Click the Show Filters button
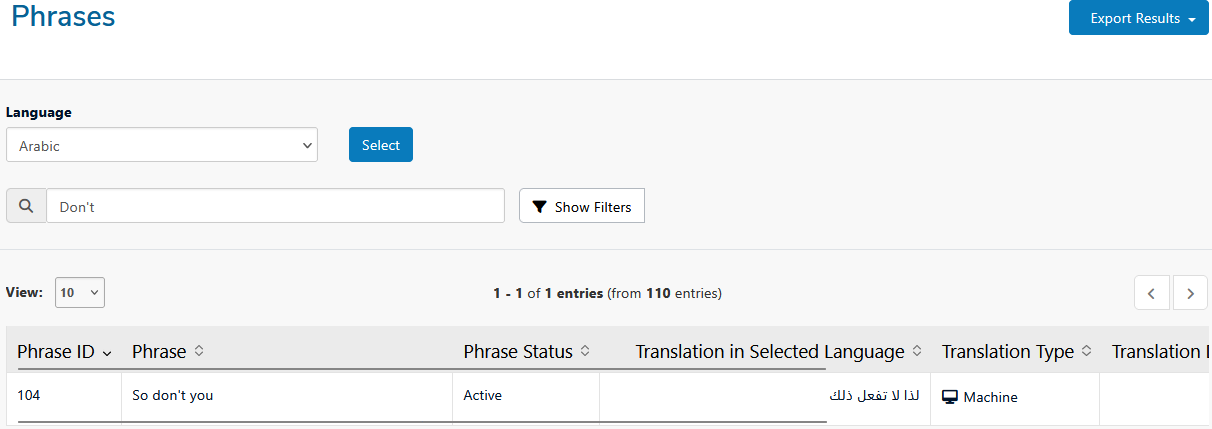Image resolution: width=1212 pixels, height=429 pixels. point(582,206)
